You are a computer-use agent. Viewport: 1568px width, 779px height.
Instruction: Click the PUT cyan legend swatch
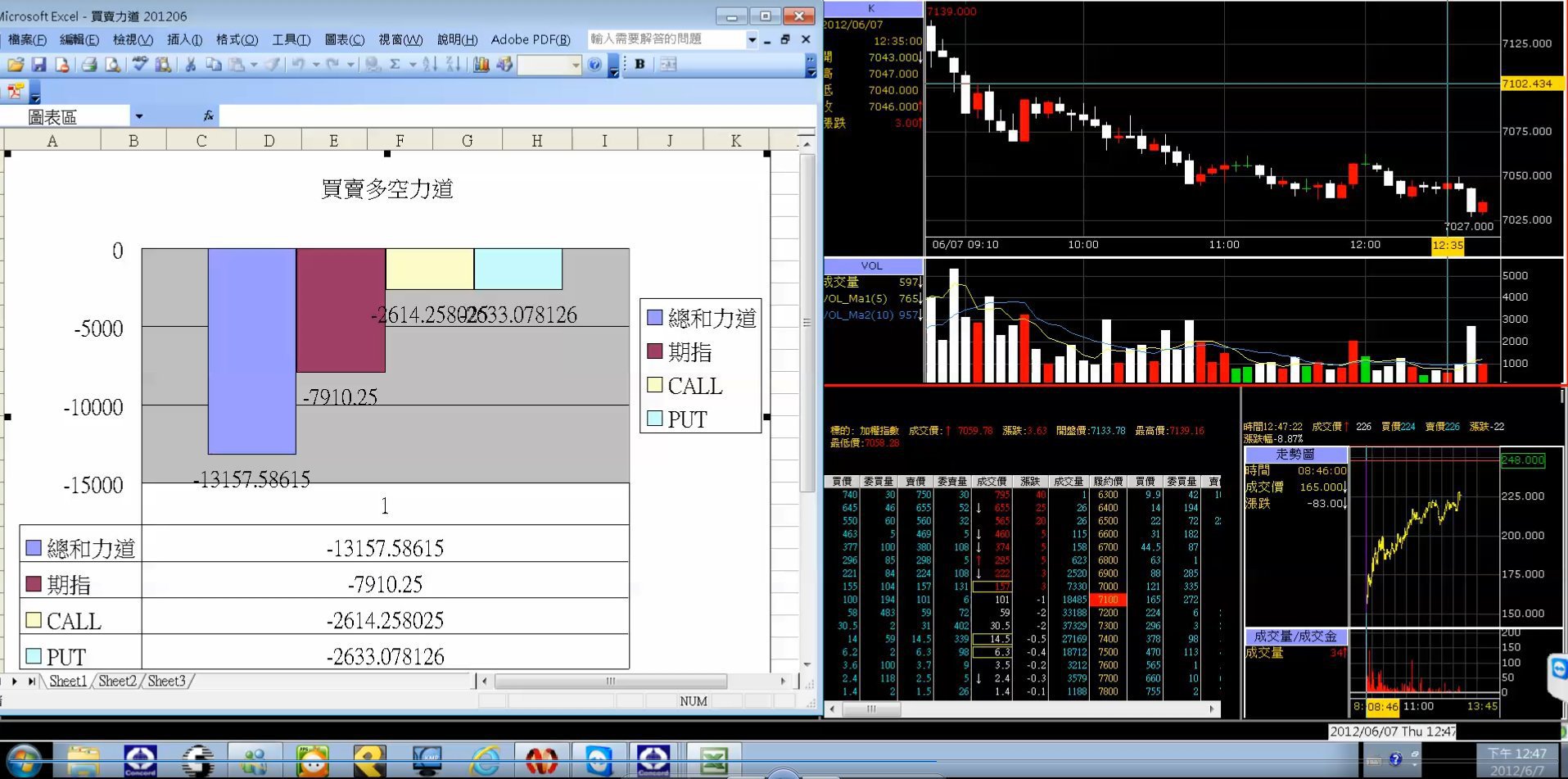[x=654, y=419]
